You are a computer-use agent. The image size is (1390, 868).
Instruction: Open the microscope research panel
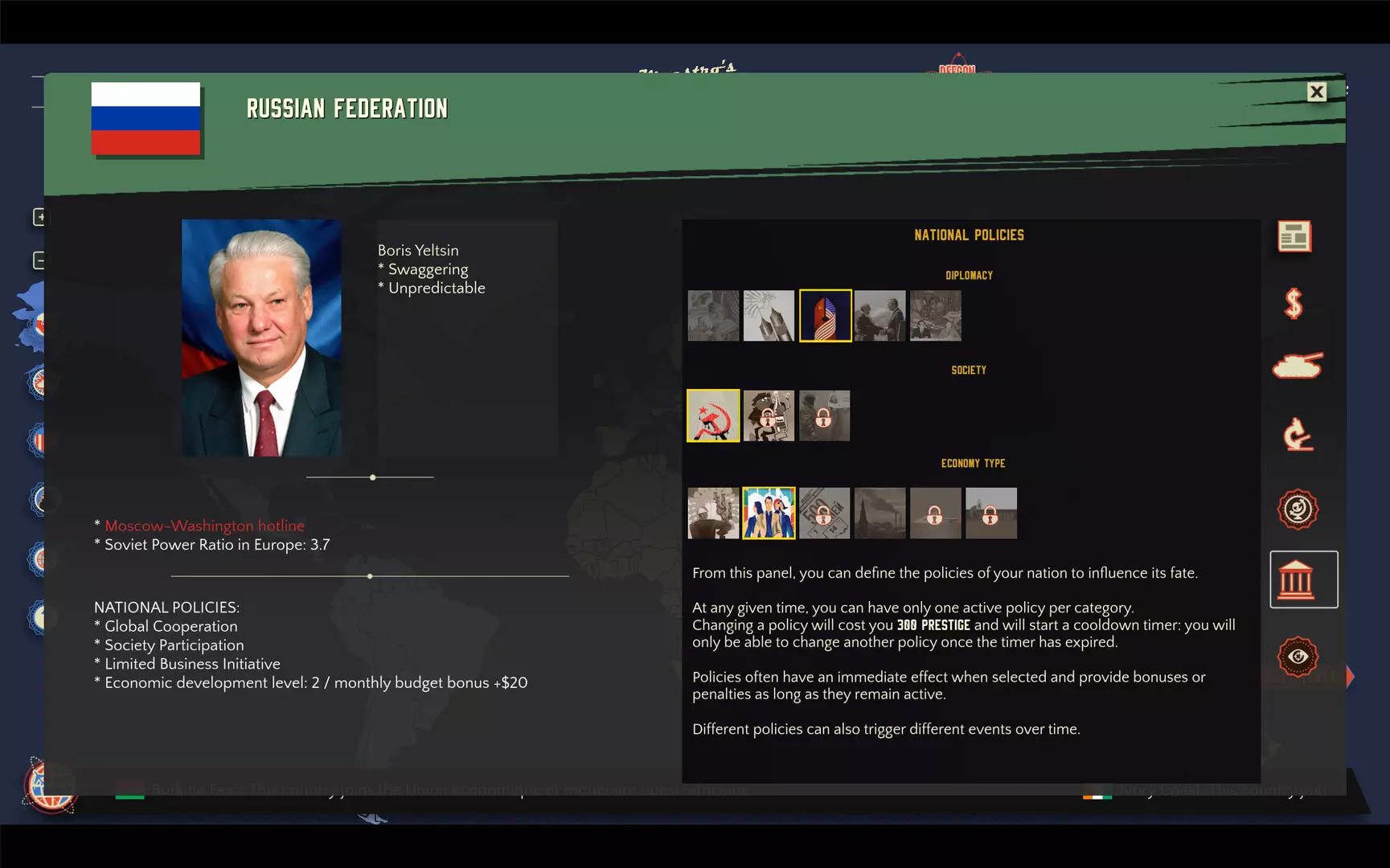click(1297, 435)
